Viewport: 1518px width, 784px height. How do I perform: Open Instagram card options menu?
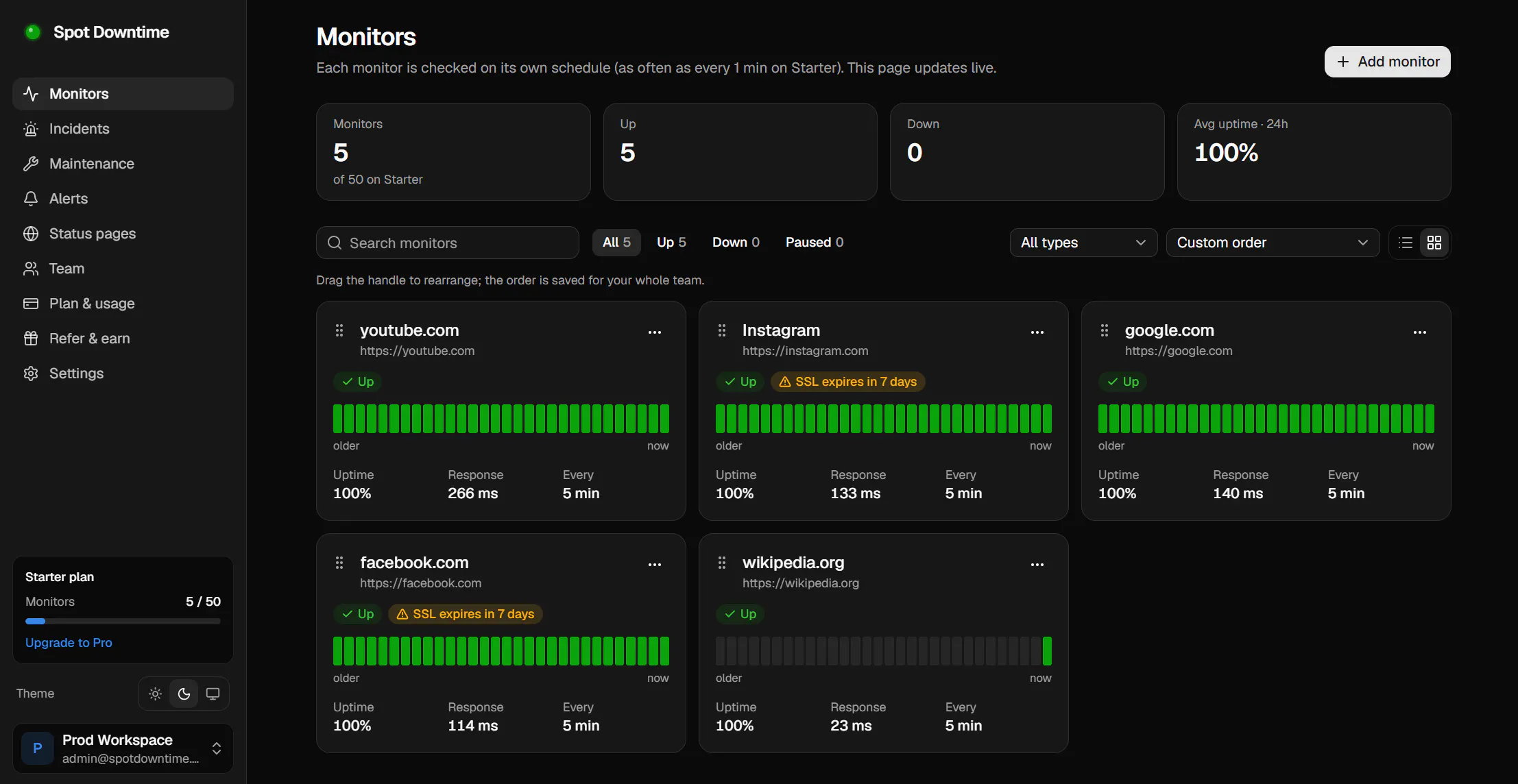(1037, 332)
